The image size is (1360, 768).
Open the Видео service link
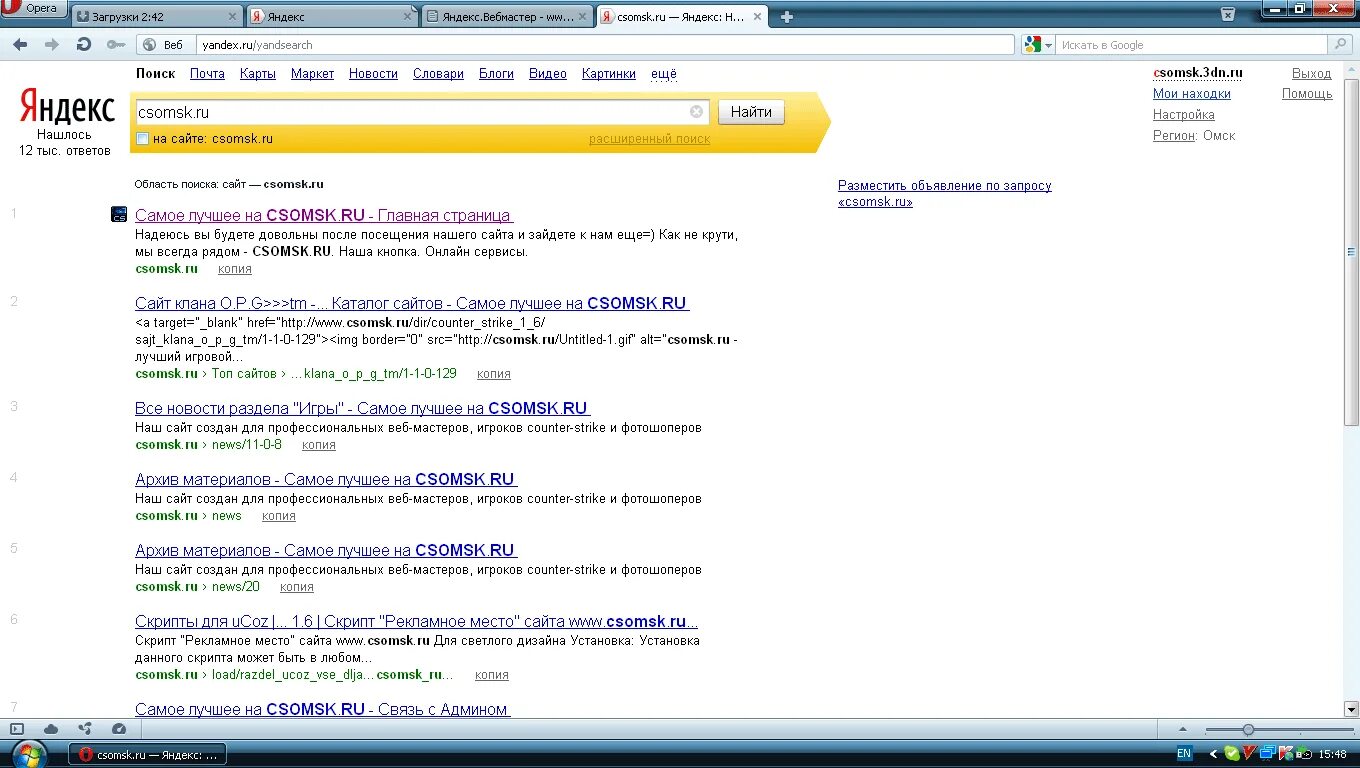tap(548, 74)
